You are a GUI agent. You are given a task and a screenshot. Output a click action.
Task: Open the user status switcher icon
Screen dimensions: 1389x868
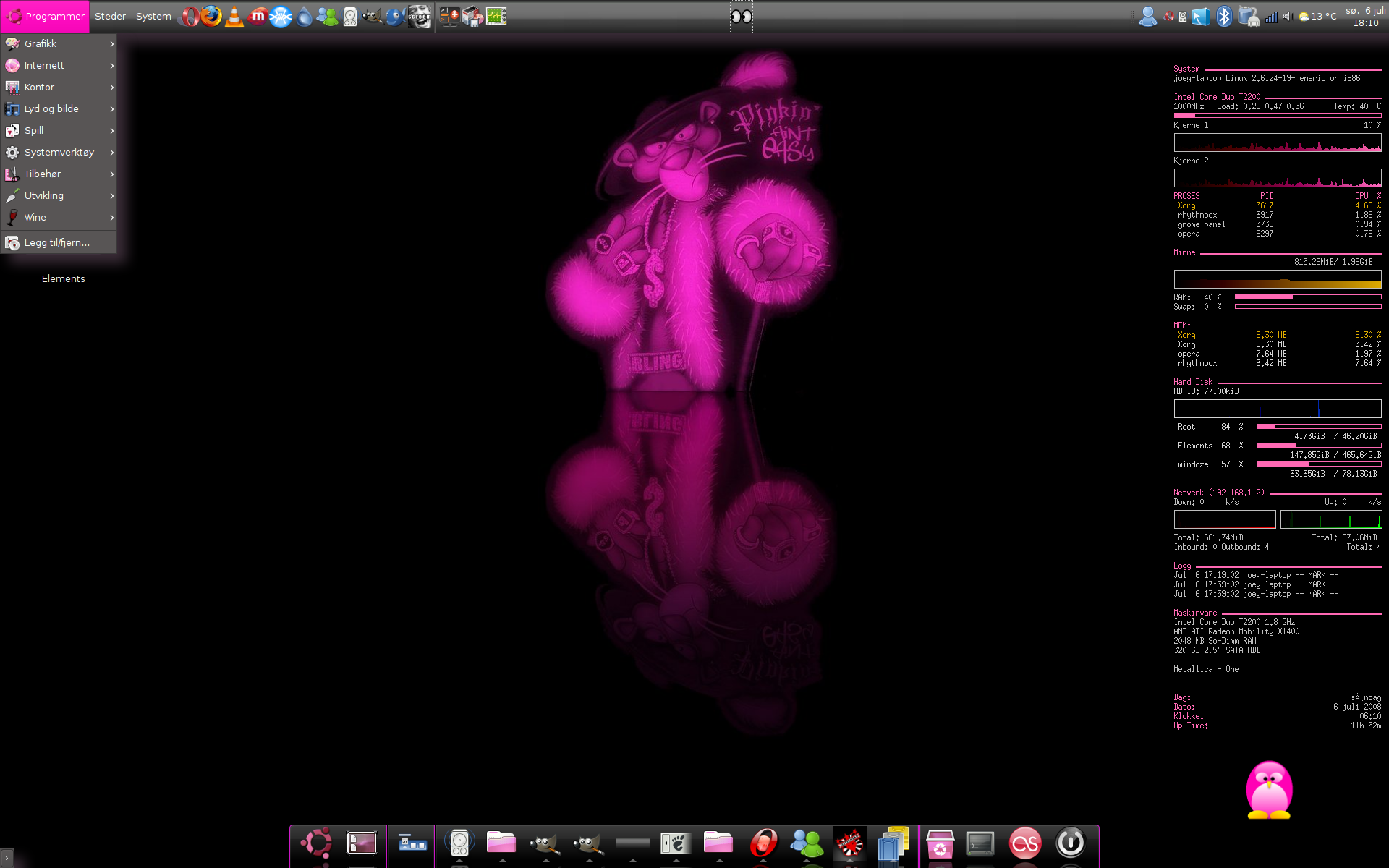pos(1147,16)
